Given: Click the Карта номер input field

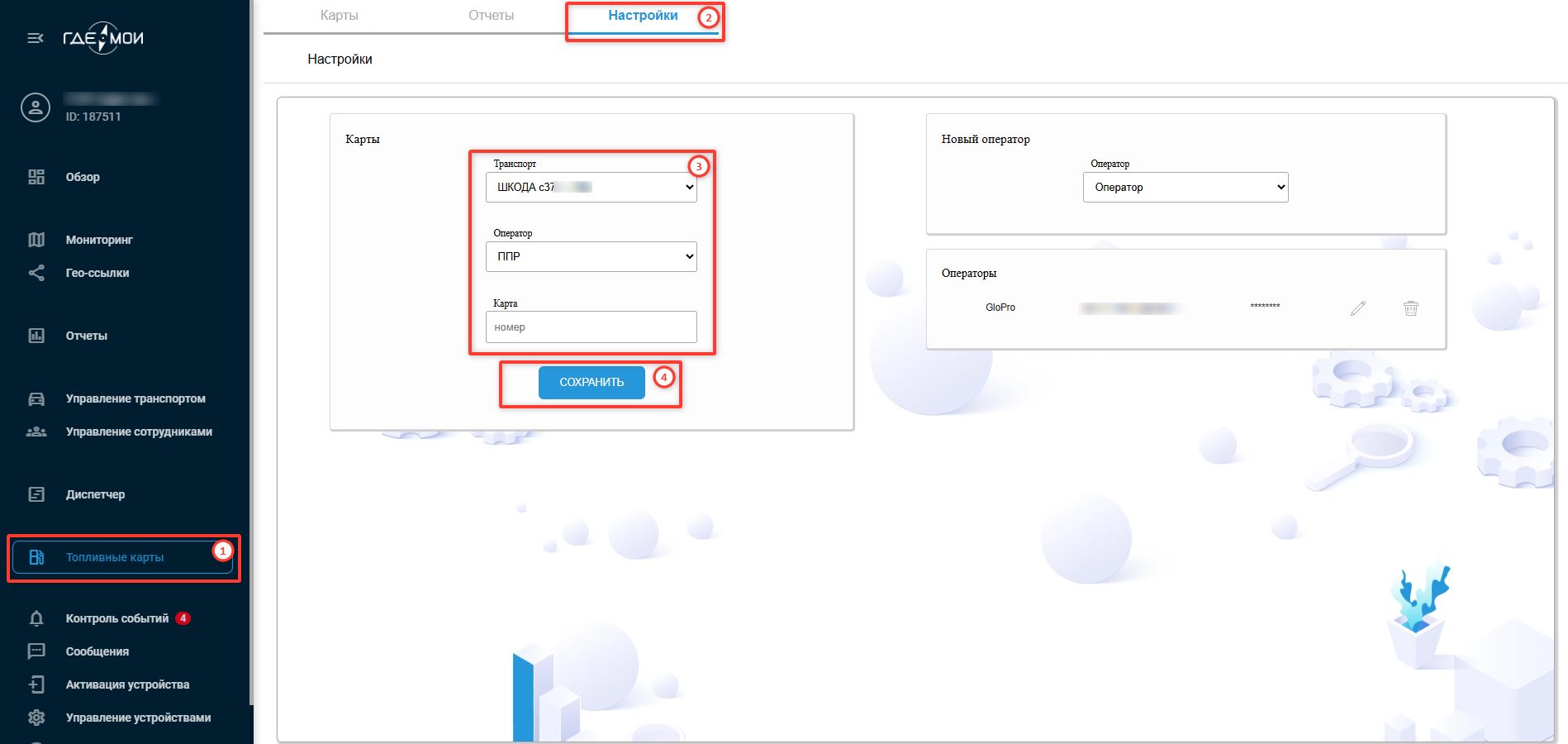Looking at the screenshot, I should click(591, 327).
